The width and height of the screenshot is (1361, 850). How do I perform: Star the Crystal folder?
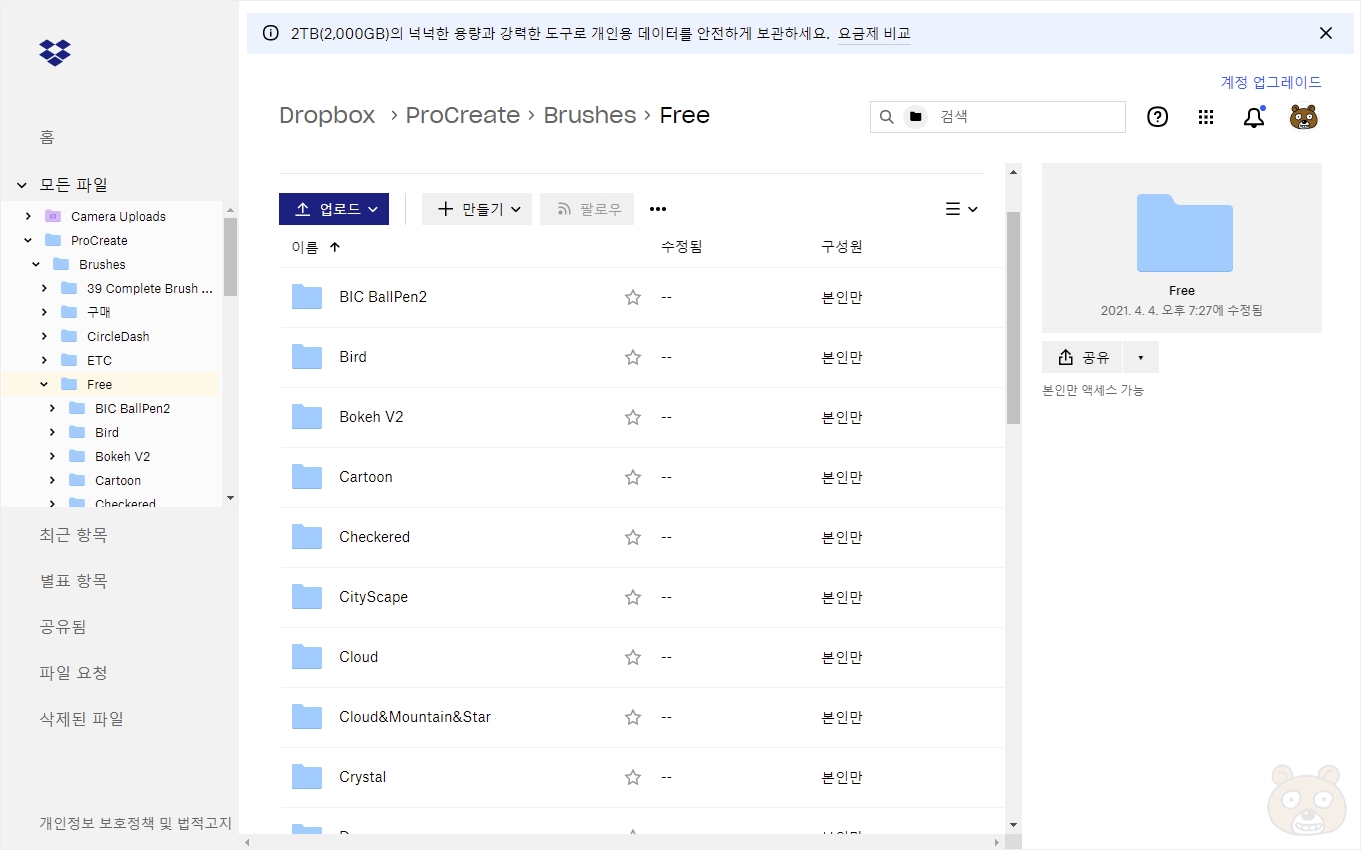[632, 777]
